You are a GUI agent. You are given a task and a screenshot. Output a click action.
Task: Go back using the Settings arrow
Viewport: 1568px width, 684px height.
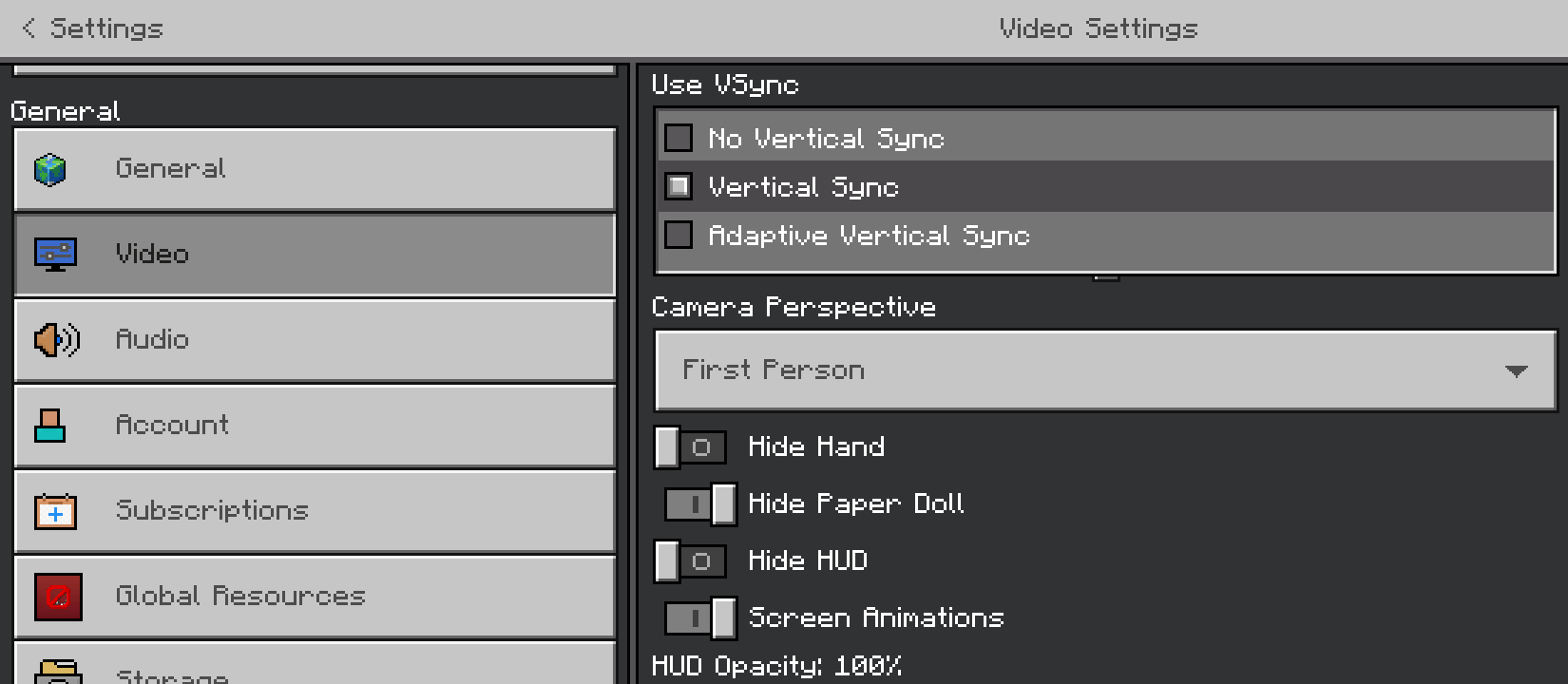(x=29, y=28)
